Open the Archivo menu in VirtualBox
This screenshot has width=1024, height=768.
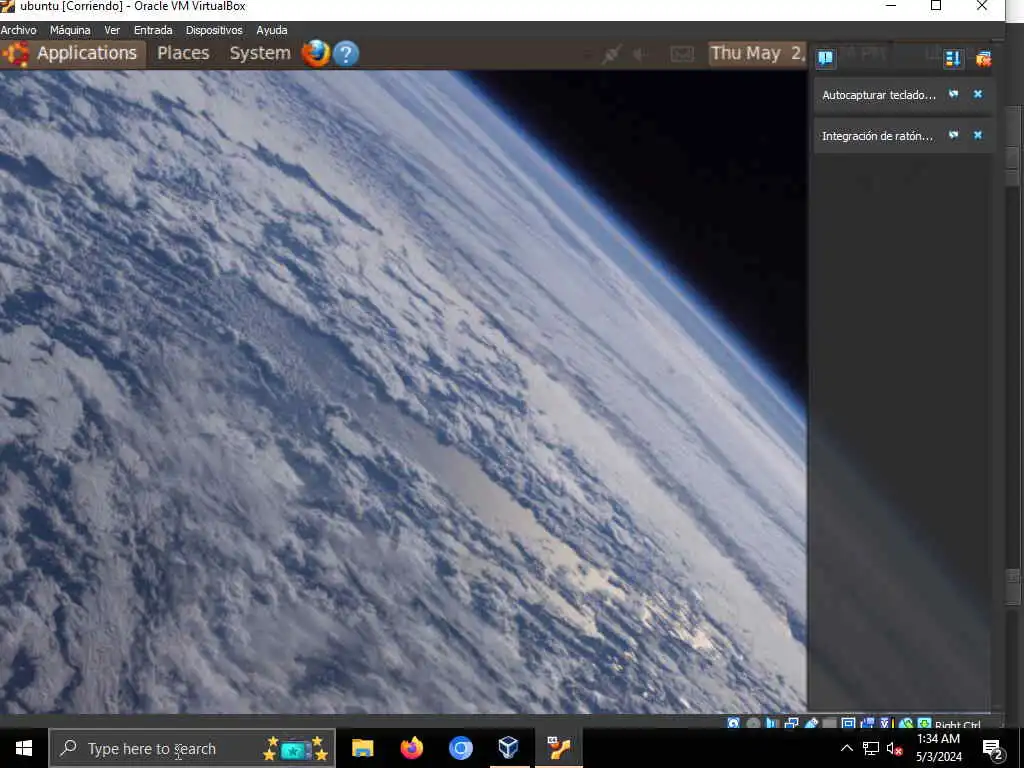(18, 30)
